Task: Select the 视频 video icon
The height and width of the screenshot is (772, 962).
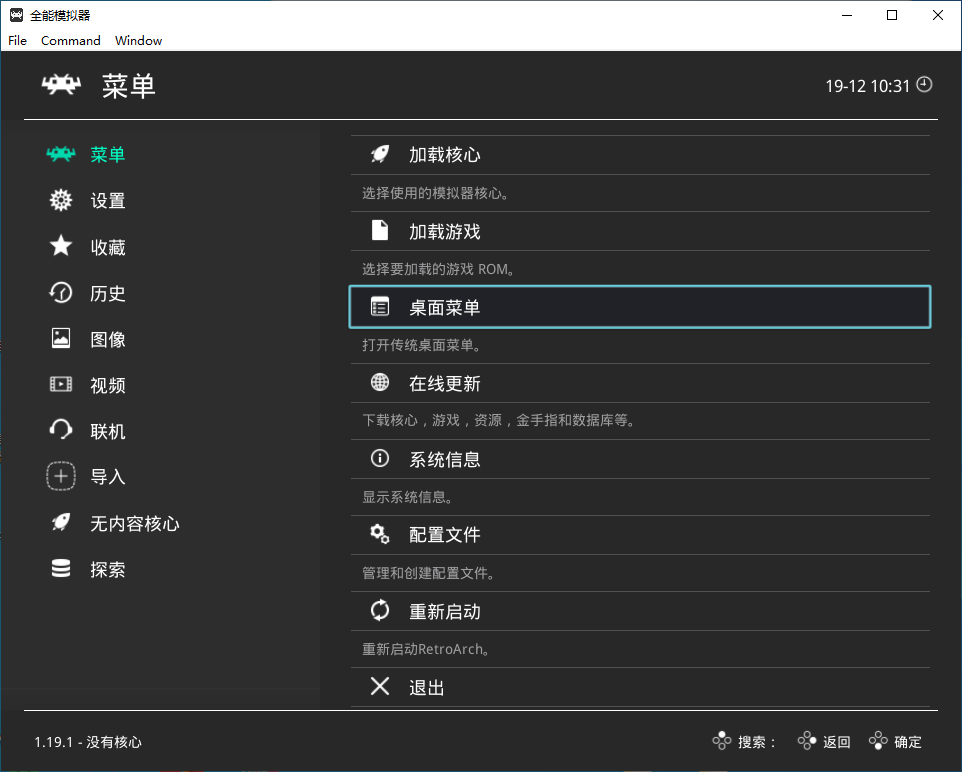Action: [60, 385]
